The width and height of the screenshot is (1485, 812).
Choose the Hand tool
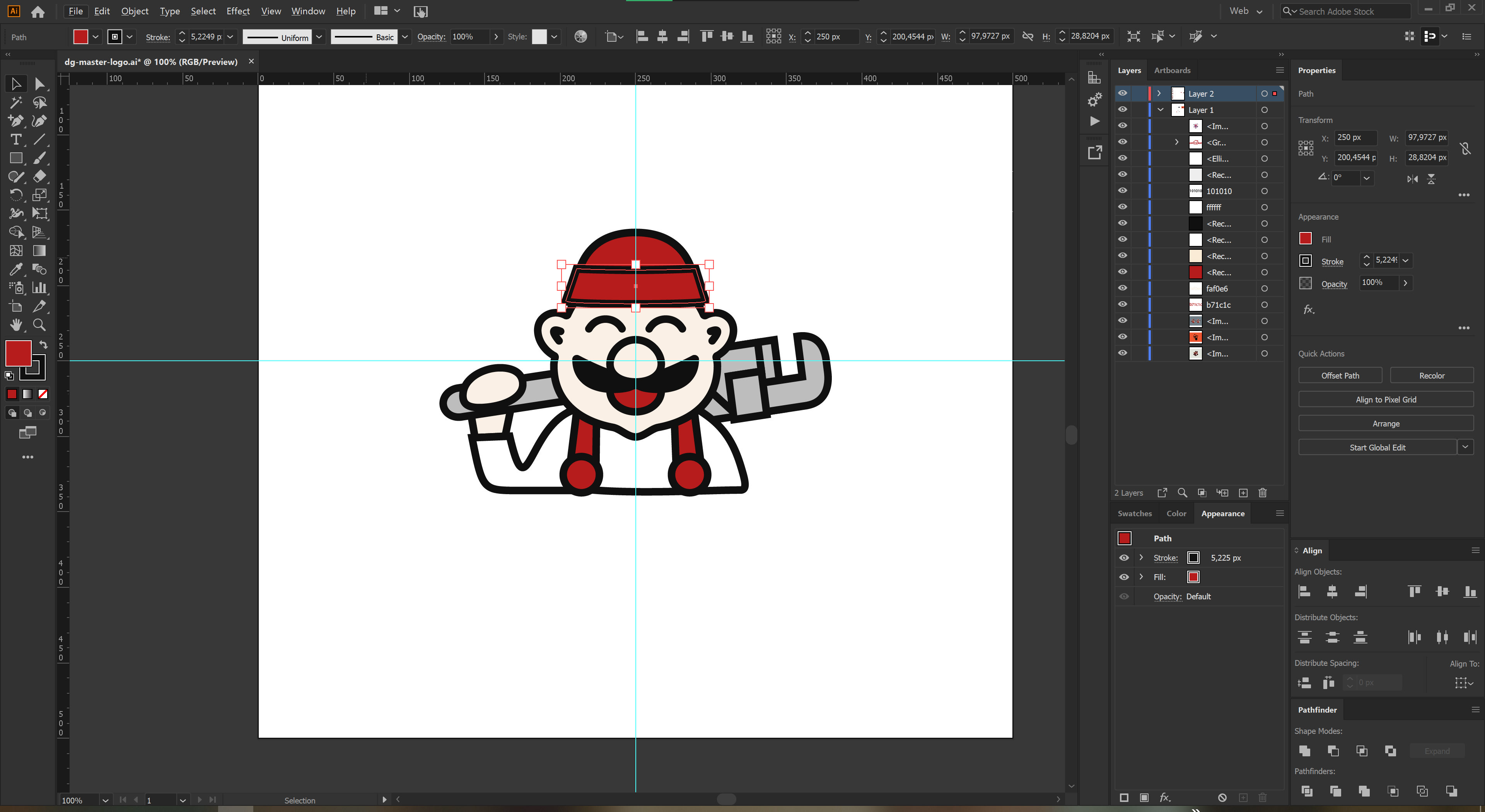click(16, 324)
